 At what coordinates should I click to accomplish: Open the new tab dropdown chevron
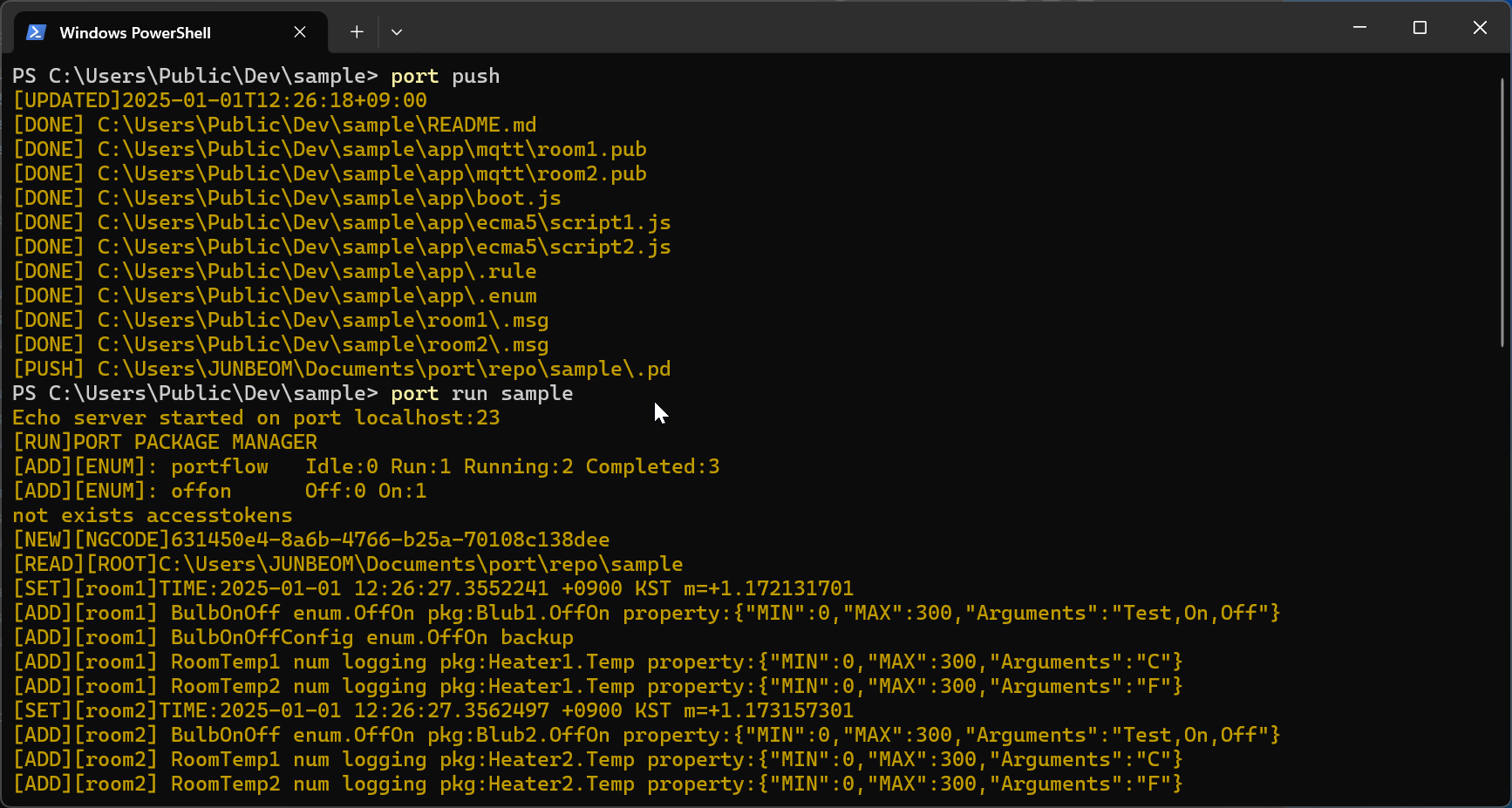pos(397,31)
